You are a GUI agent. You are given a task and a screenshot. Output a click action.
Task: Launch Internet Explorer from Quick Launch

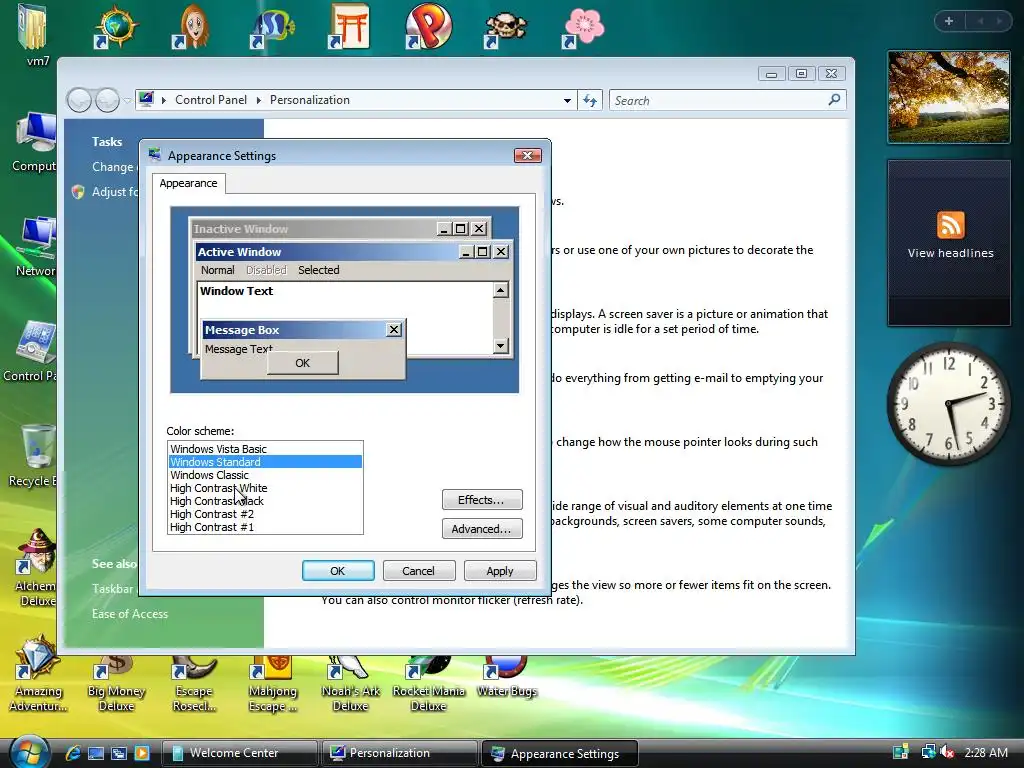click(72, 753)
